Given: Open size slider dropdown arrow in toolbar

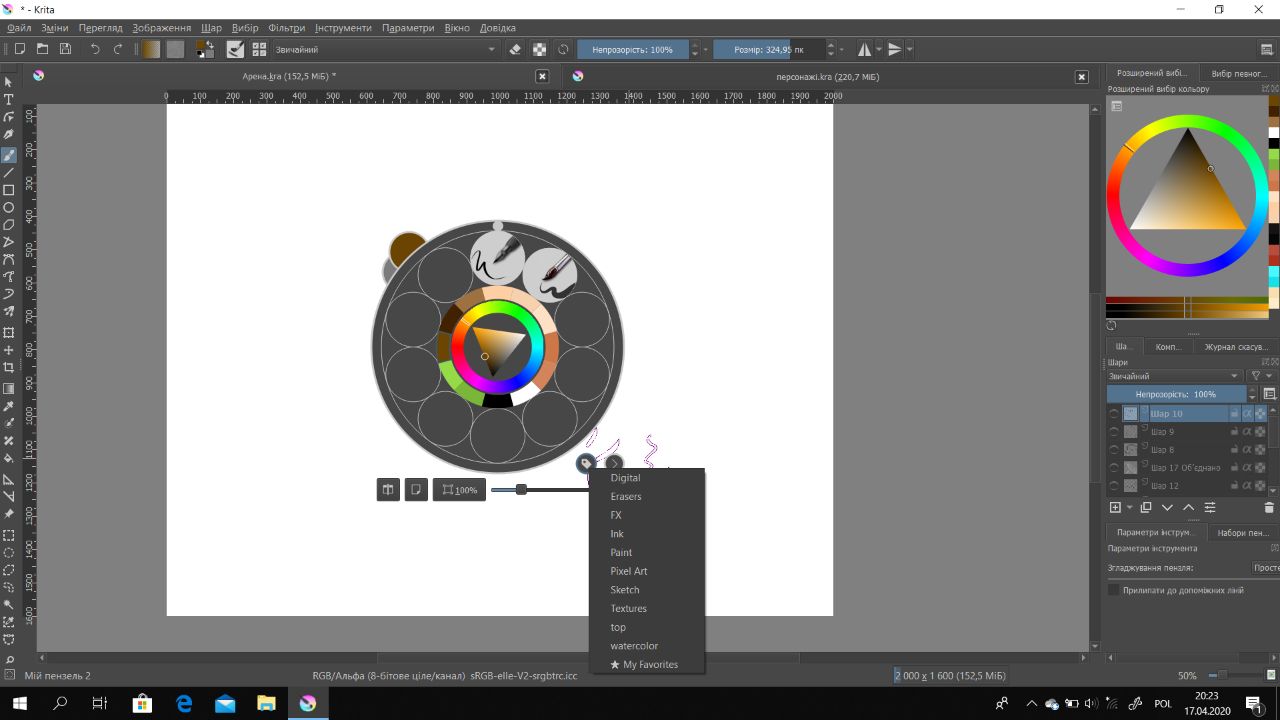Looking at the screenshot, I should pos(843,49).
